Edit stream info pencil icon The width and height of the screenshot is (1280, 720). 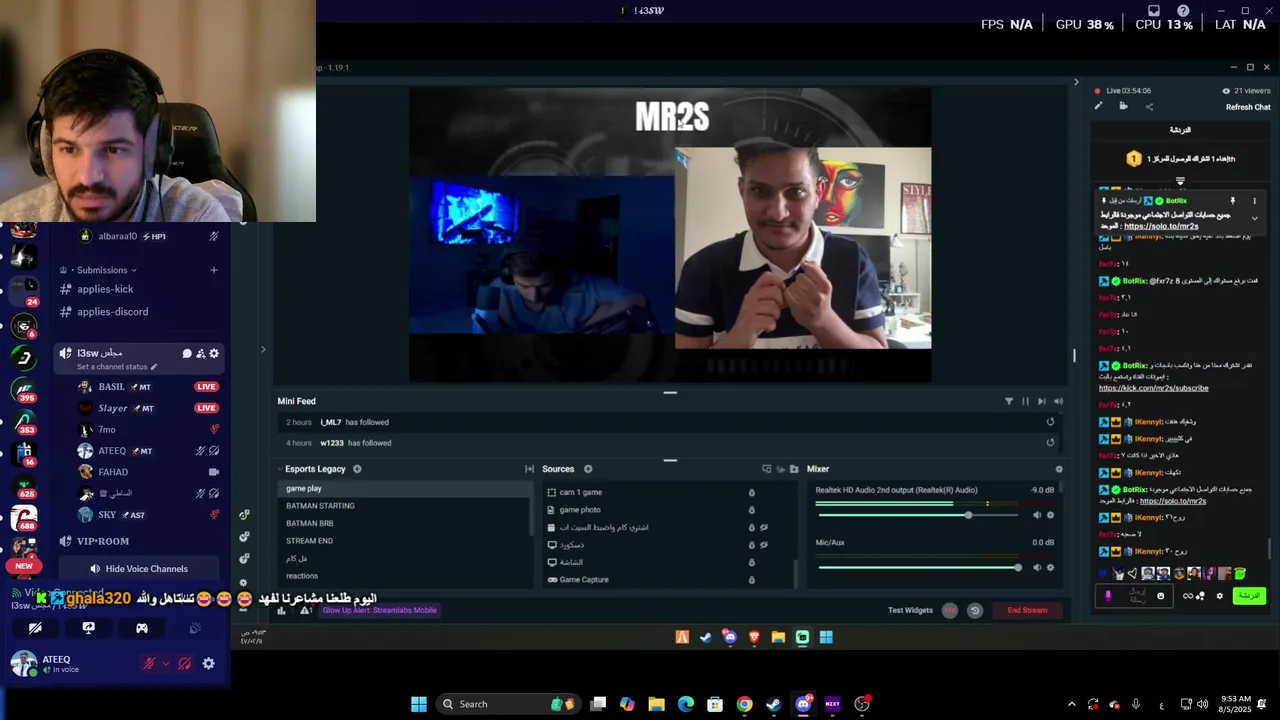coord(1098,106)
